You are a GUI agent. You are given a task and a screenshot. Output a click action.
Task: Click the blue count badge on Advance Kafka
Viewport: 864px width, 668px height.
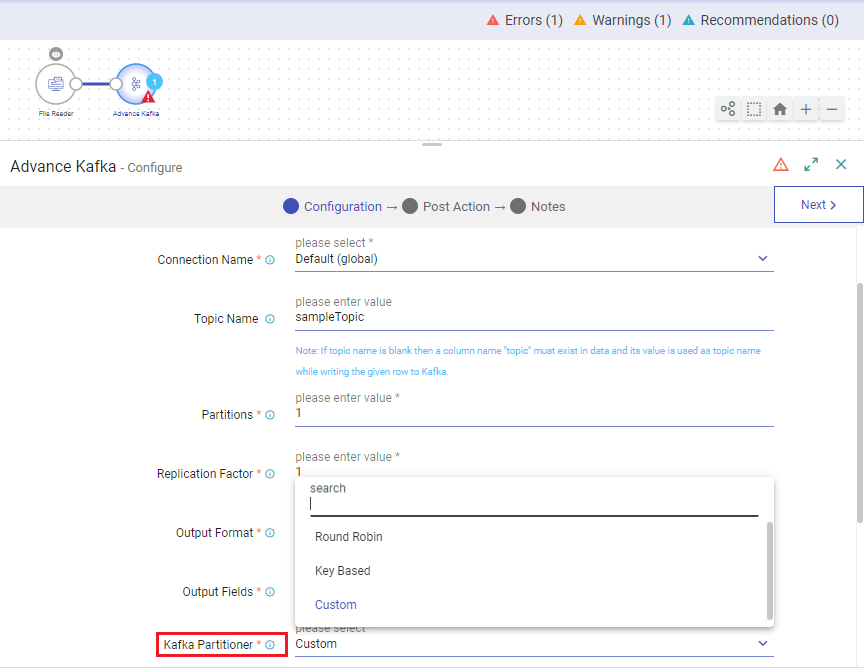tap(154, 82)
